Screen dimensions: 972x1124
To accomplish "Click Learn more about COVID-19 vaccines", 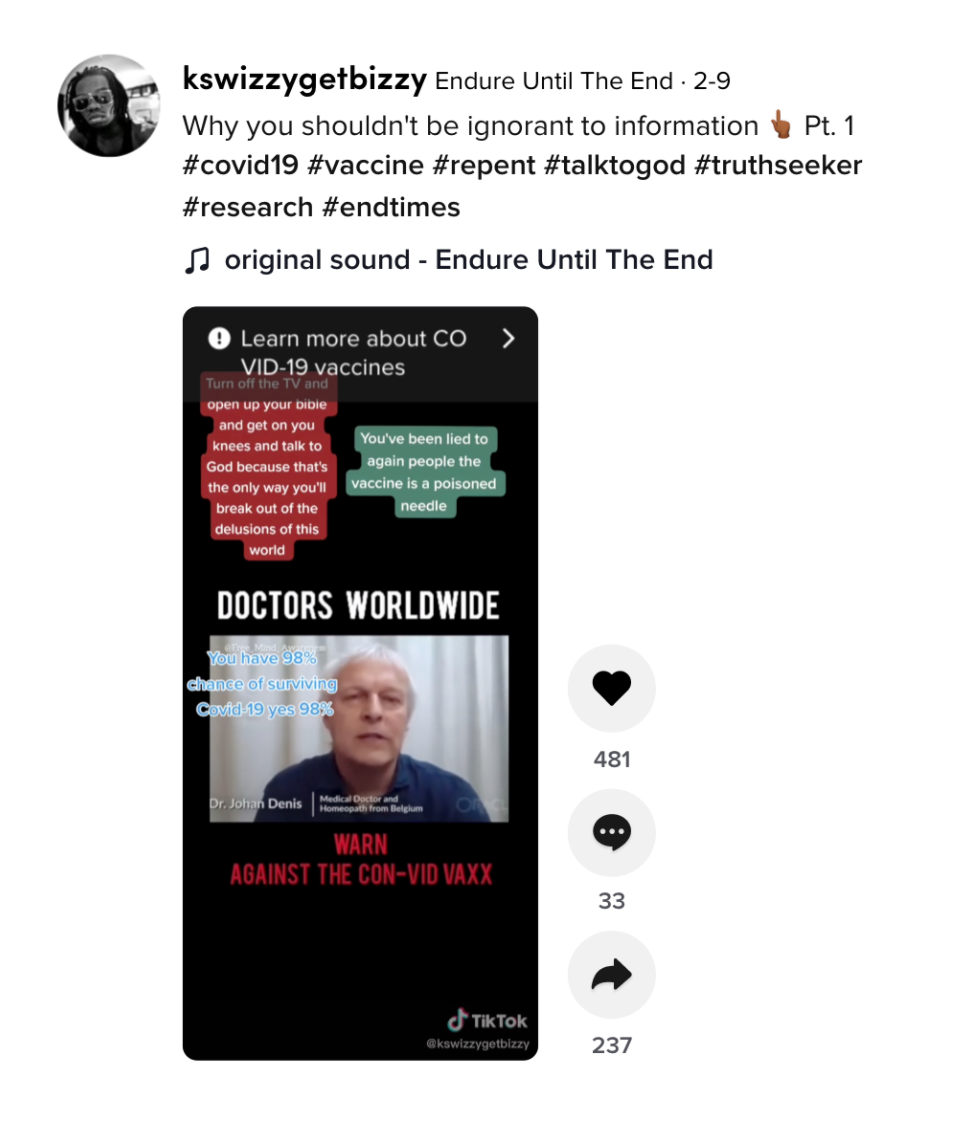I will (353, 353).
